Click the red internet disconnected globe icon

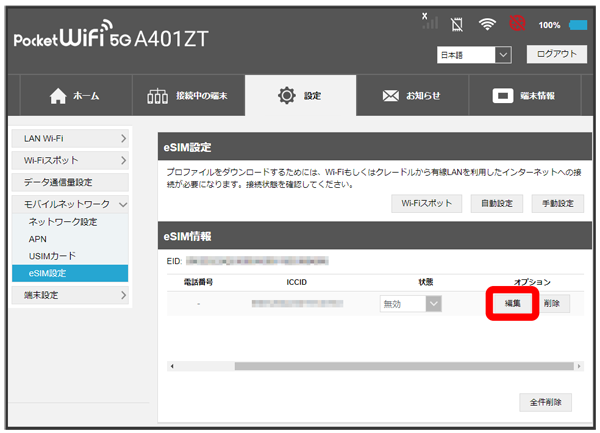coord(518,23)
